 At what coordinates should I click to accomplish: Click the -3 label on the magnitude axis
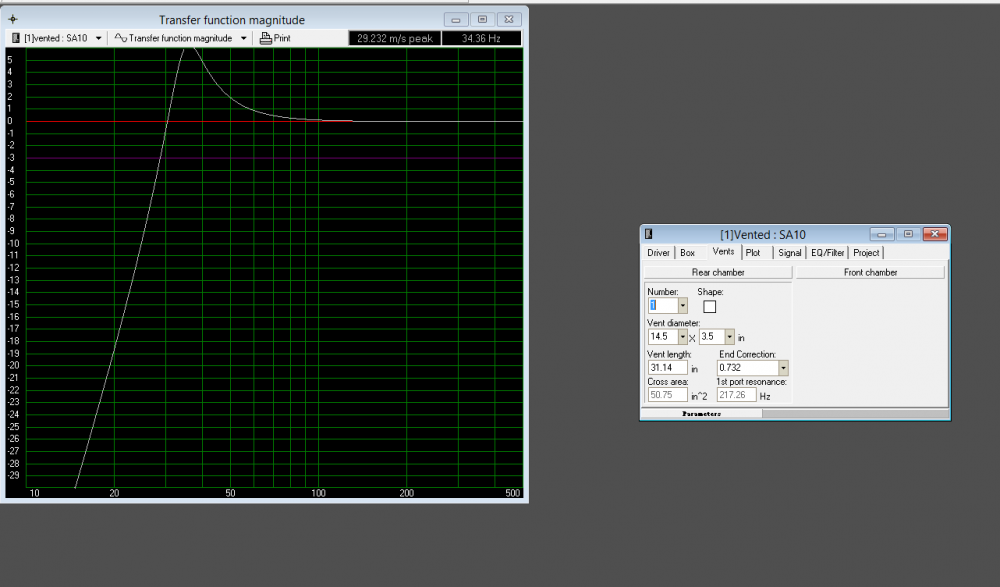10,158
